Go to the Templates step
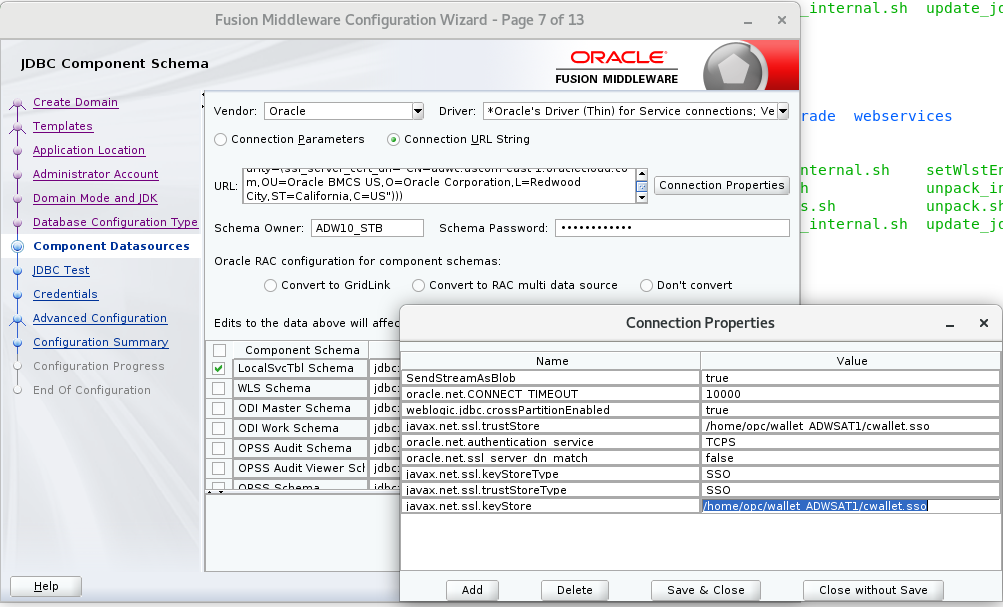This screenshot has height=607, width=1003. click(63, 126)
